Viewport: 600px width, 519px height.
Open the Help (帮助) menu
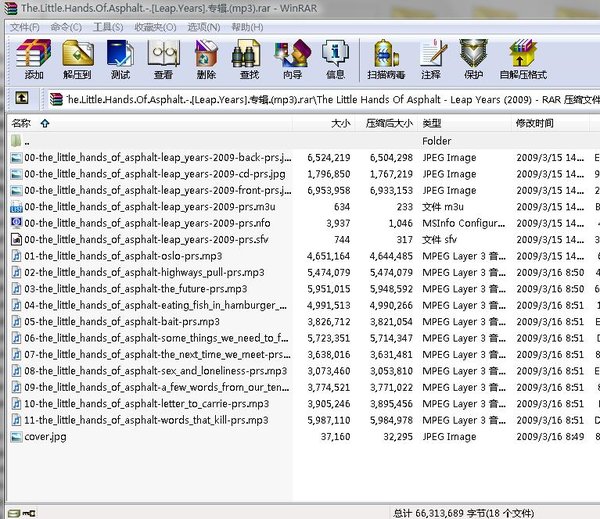point(247,27)
